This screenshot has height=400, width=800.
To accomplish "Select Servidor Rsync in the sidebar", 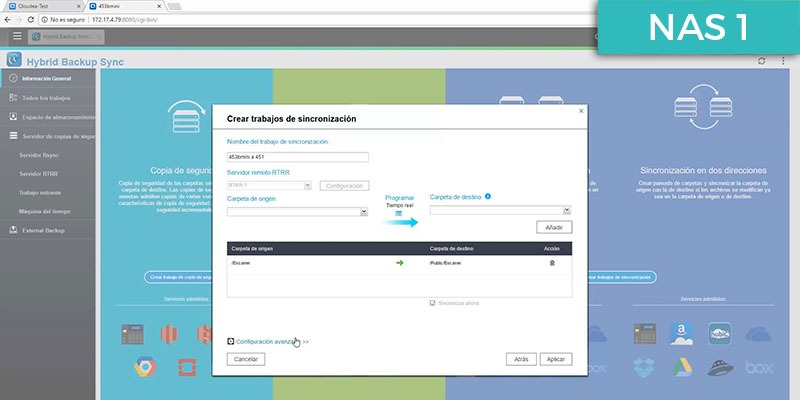I will point(39,155).
